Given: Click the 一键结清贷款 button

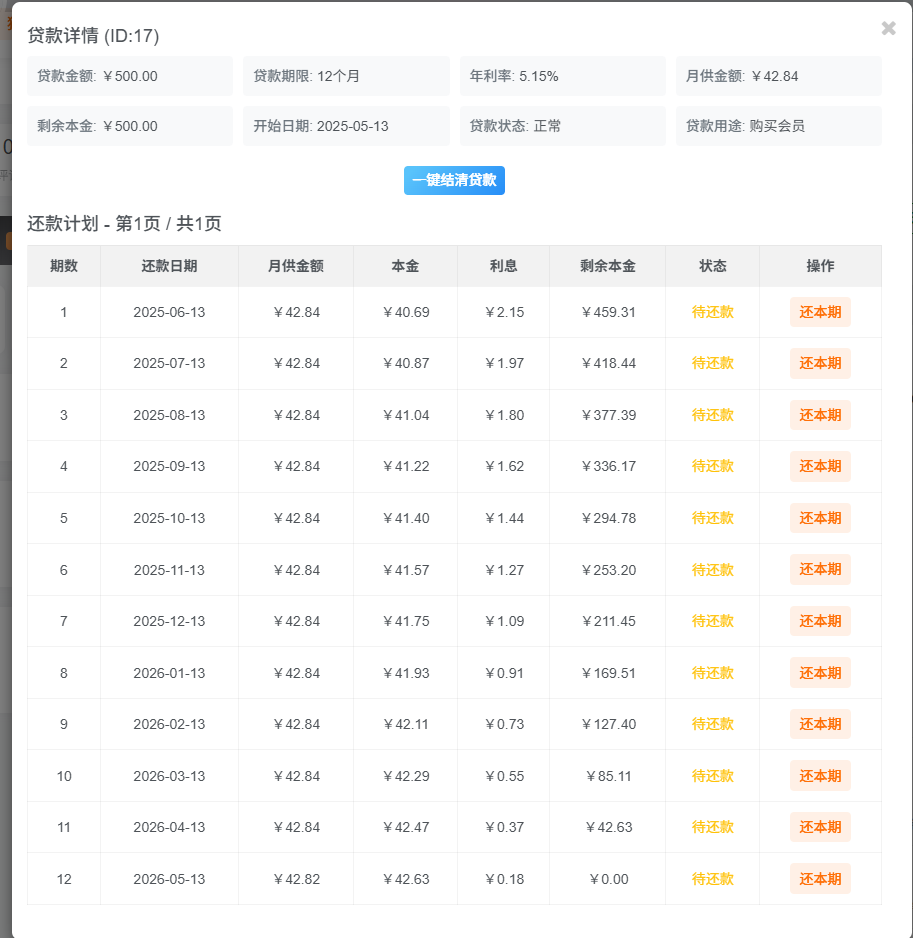Looking at the screenshot, I should (454, 181).
